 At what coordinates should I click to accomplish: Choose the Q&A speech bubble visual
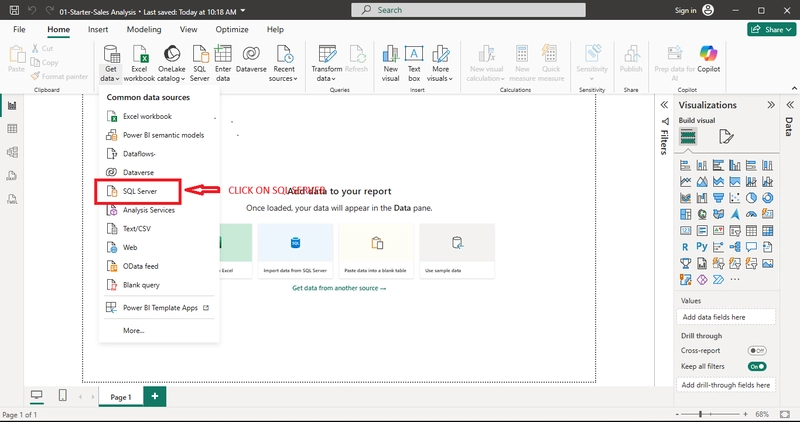[x=751, y=247]
